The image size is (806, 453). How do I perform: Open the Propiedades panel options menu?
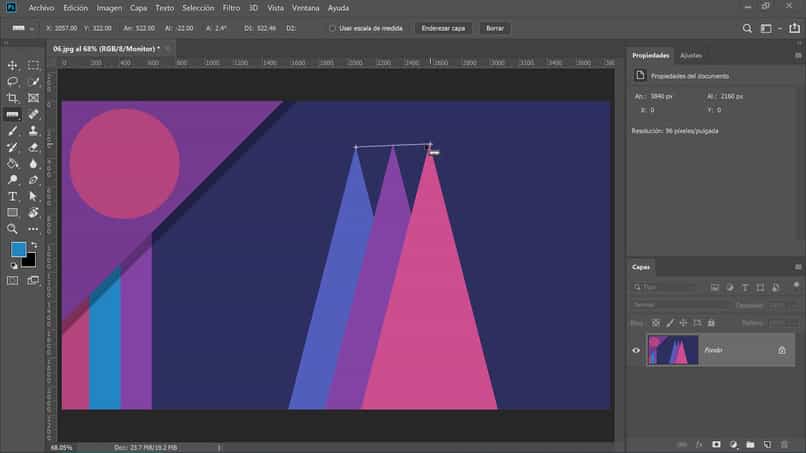[x=798, y=56]
